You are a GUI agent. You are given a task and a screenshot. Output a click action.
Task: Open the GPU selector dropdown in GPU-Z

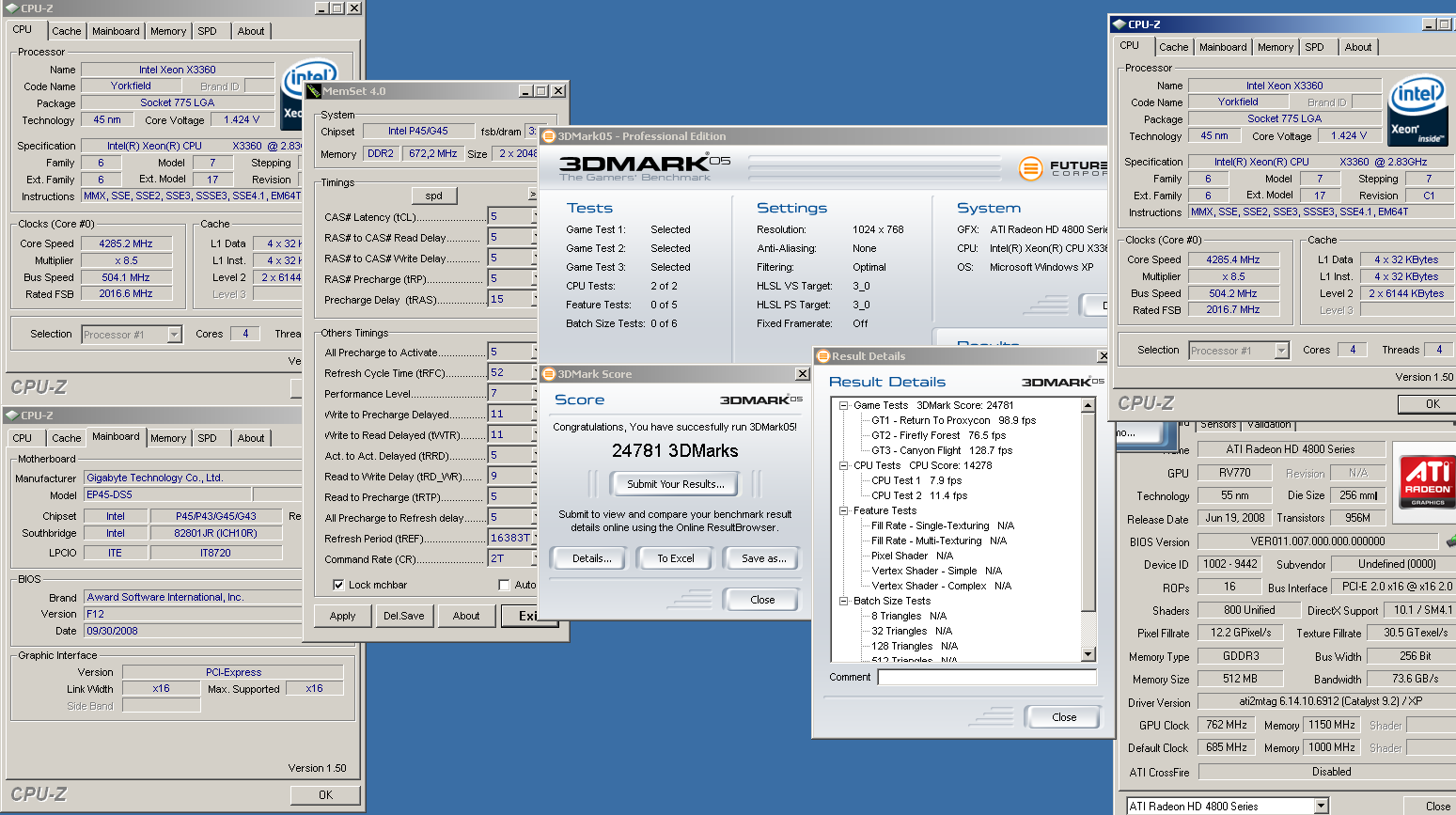[x=1321, y=806]
